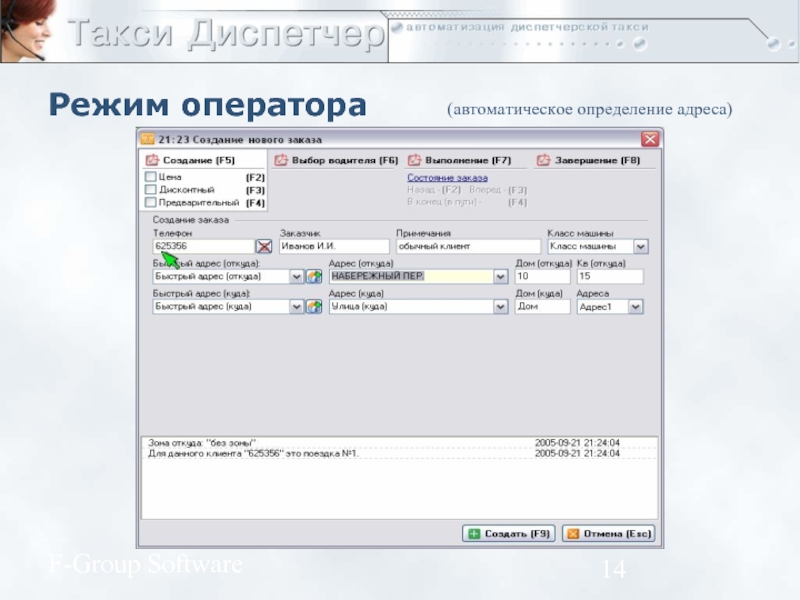Click the Отмена (Esc) button

[x=609, y=534]
